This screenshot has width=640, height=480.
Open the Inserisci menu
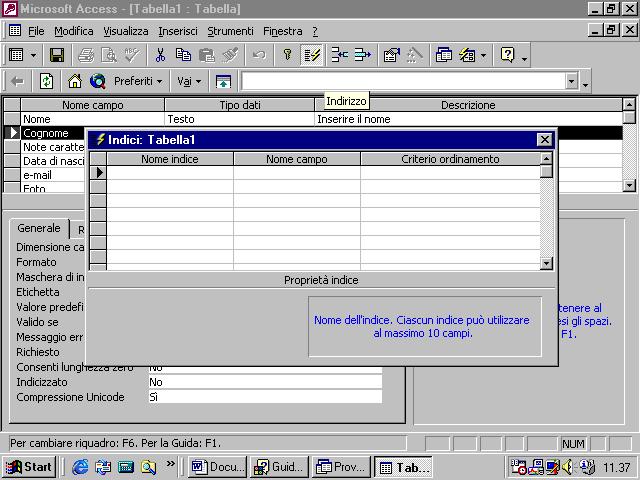[x=178, y=31]
